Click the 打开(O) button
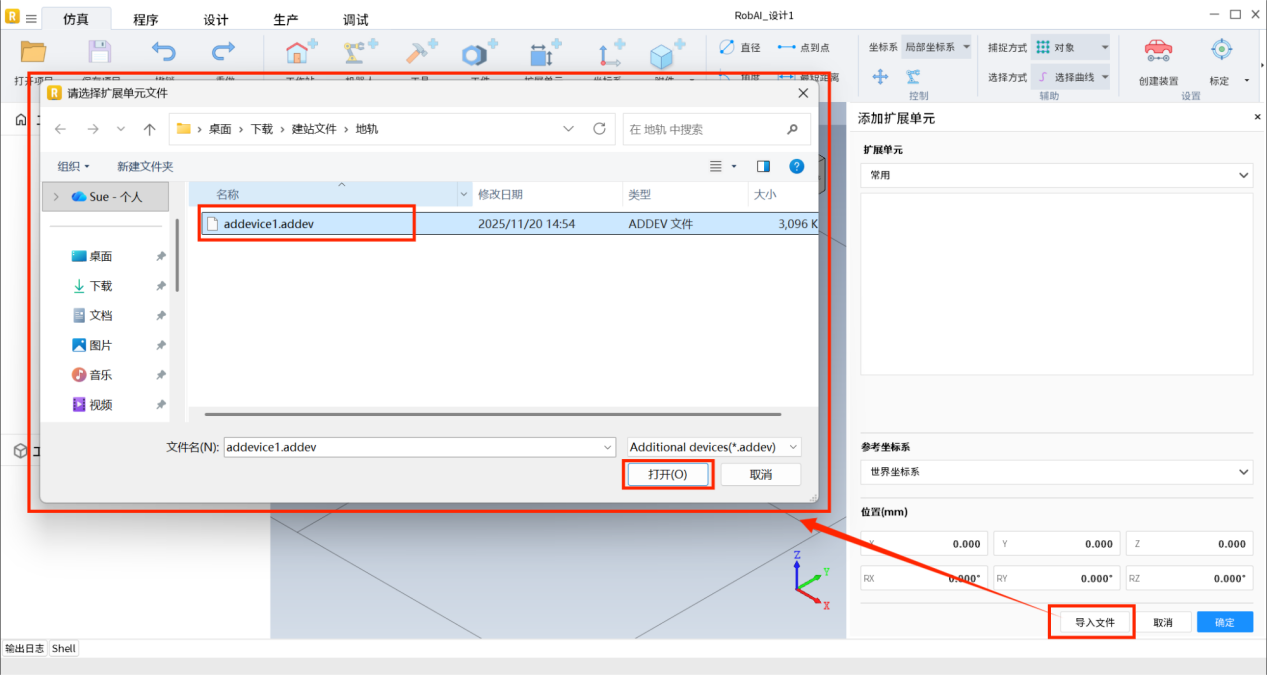This screenshot has width=1267, height=675. click(x=667, y=474)
